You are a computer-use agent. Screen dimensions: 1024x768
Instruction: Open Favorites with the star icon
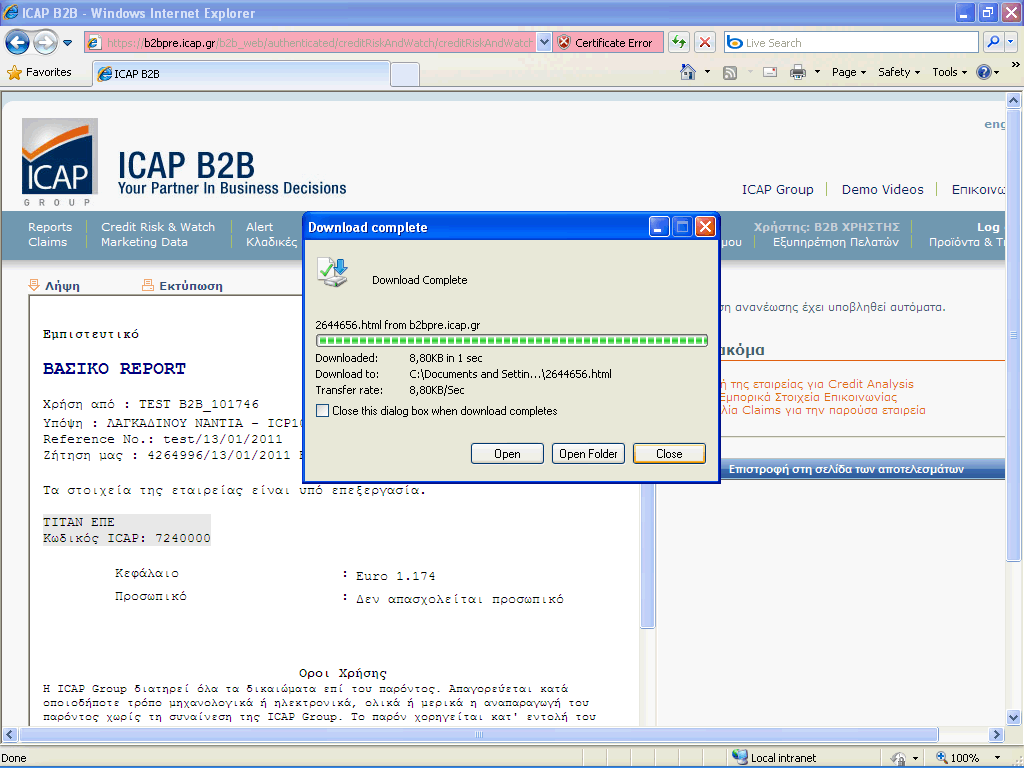coord(39,72)
